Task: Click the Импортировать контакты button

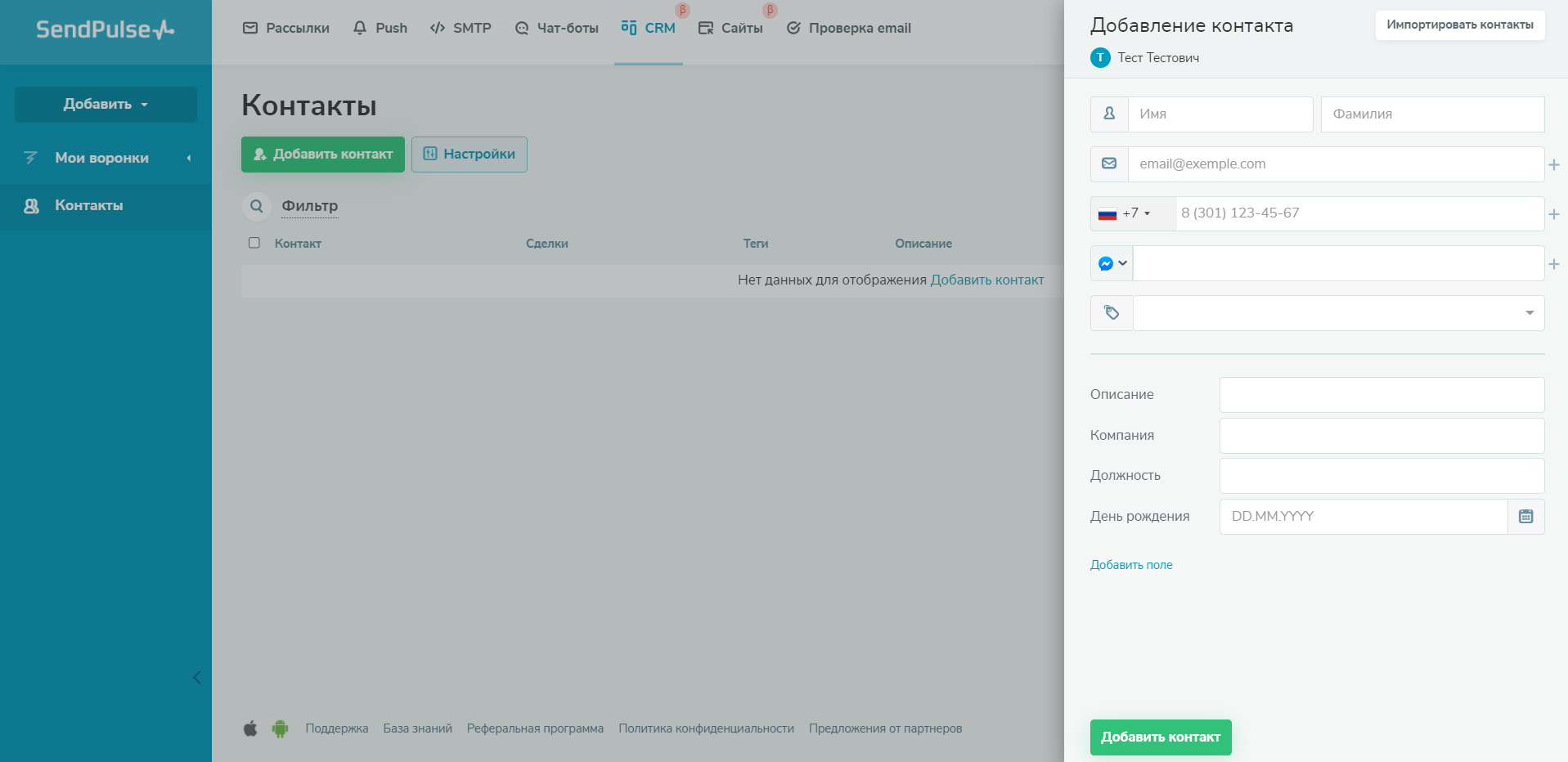Action: pyautogui.click(x=1459, y=25)
